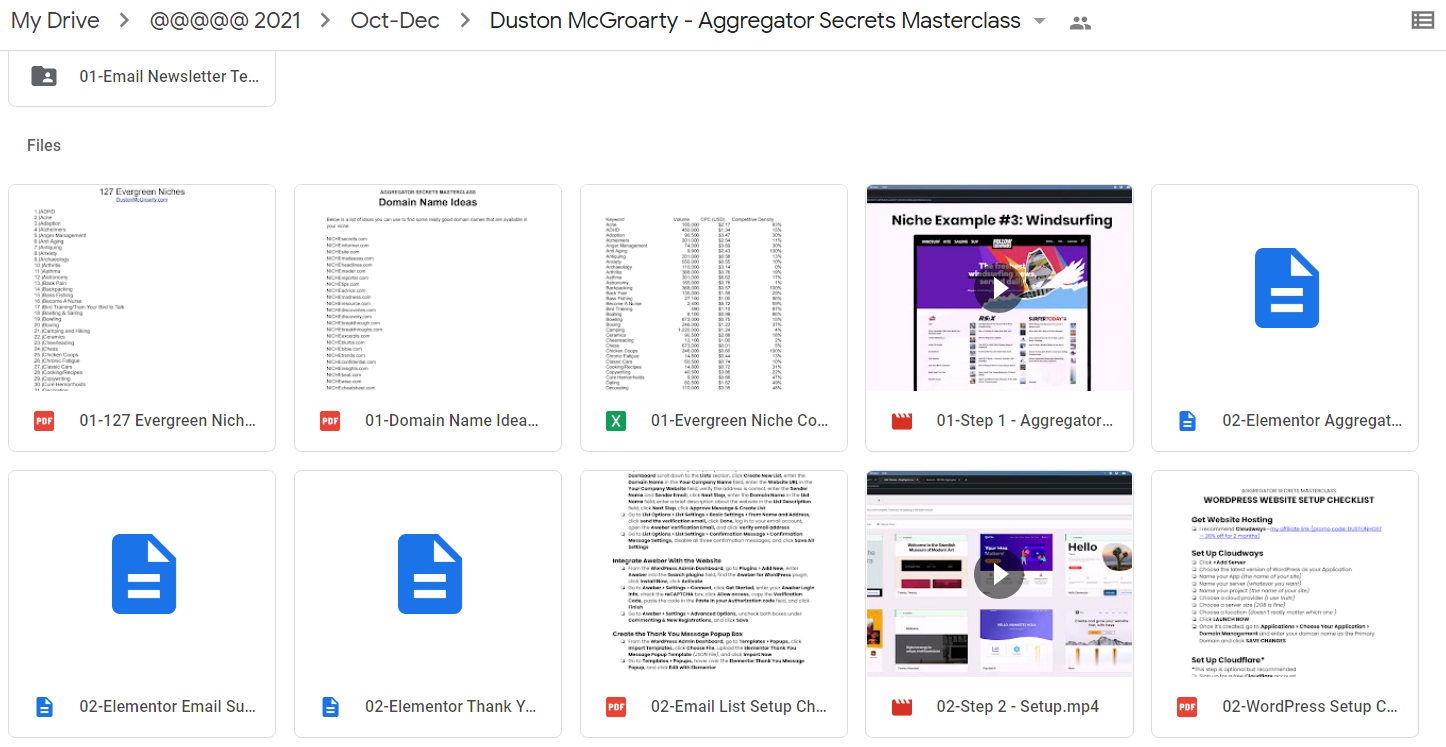Click small Docs icon of 02-Elementor Thank Y...

tap(330, 707)
